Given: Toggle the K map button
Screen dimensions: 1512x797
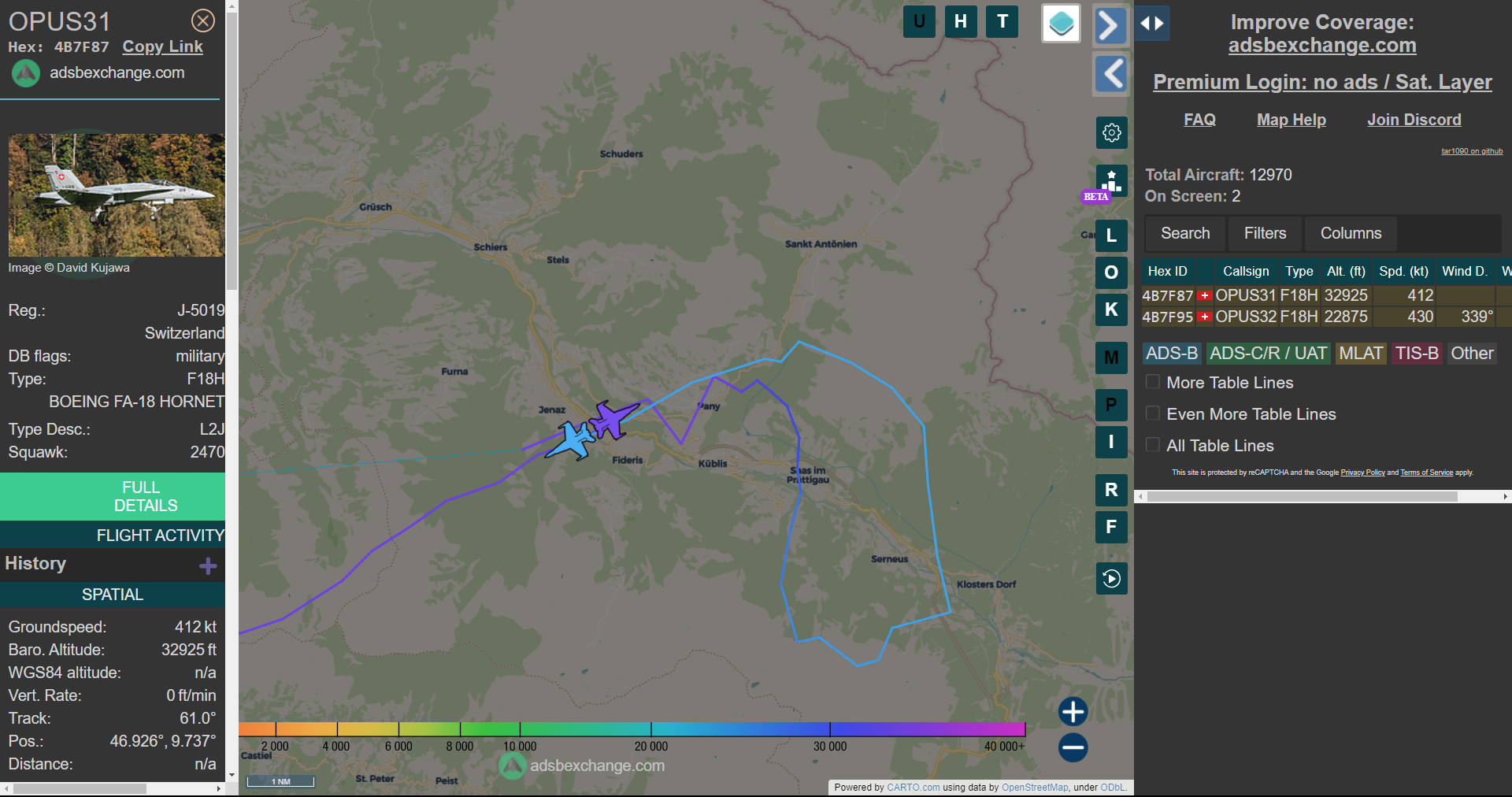Looking at the screenshot, I should 1111,310.
